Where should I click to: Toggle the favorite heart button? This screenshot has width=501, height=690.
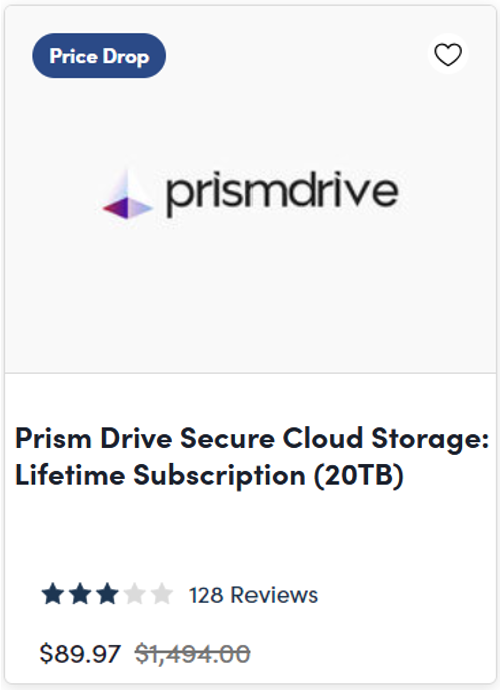[448, 55]
